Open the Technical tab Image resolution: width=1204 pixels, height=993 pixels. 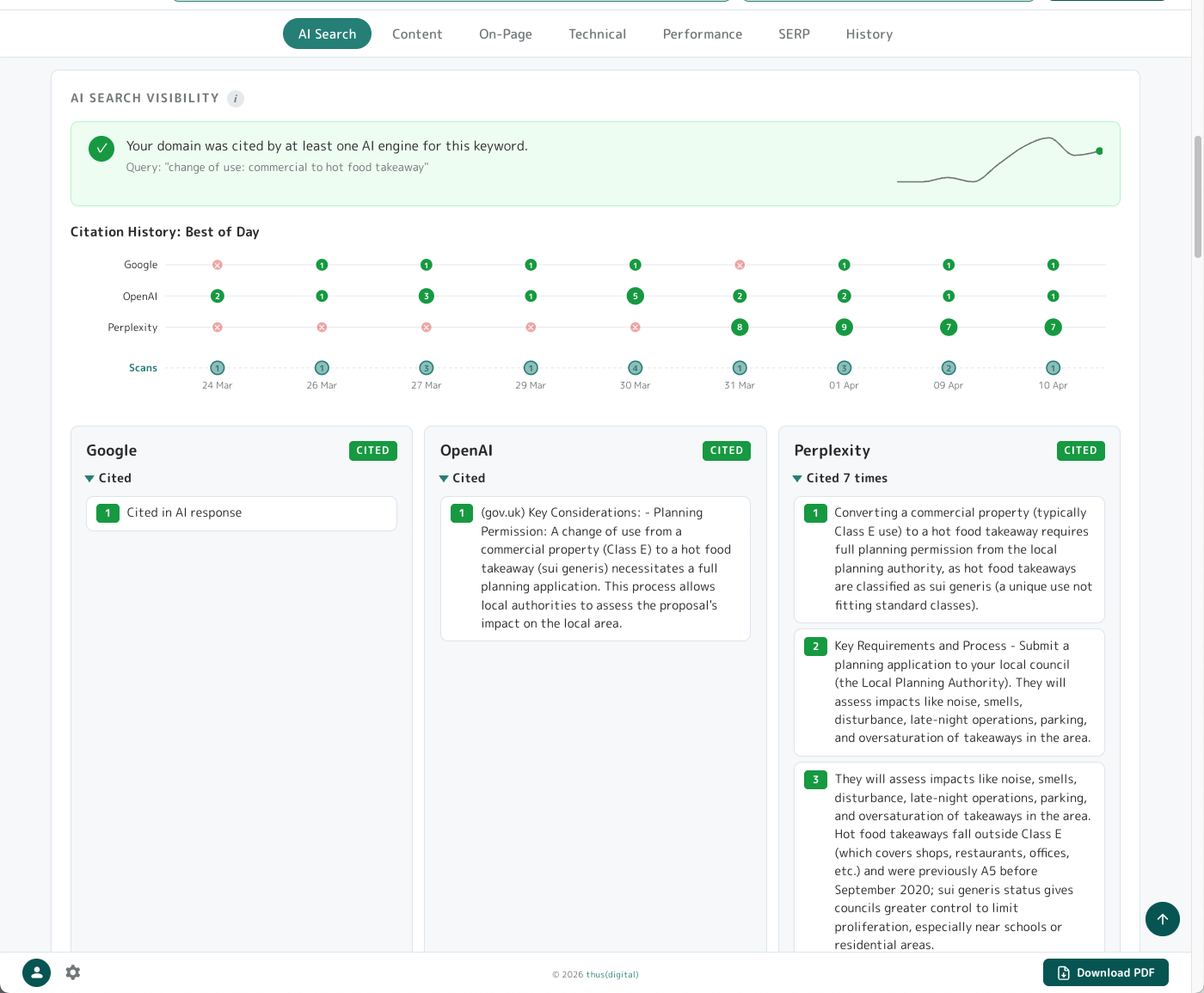[597, 34]
